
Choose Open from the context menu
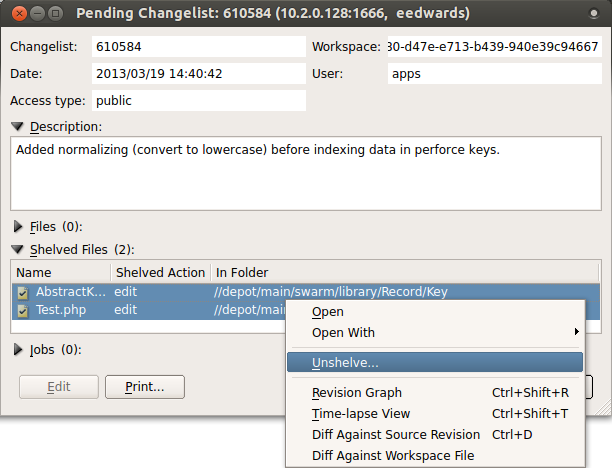coord(435,312)
